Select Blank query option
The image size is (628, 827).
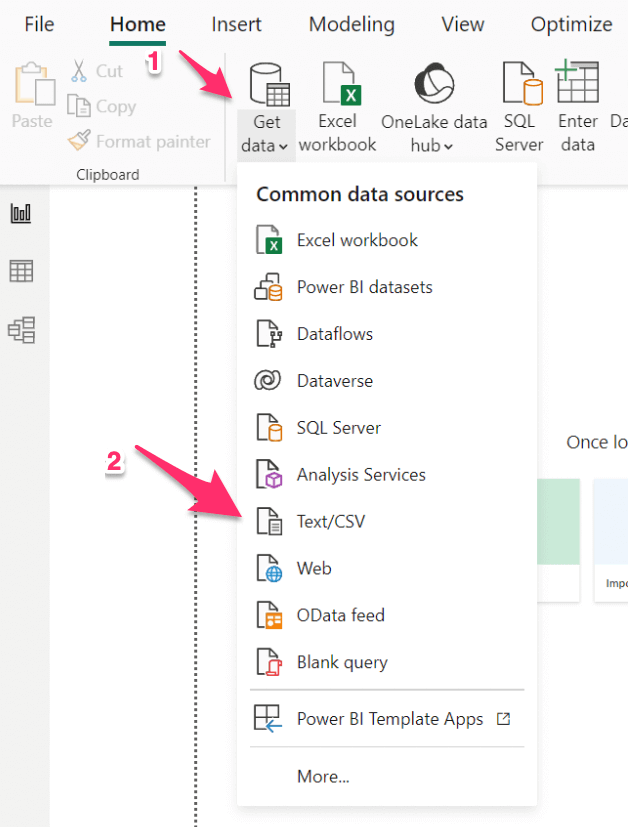pyautogui.click(x=387, y=662)
